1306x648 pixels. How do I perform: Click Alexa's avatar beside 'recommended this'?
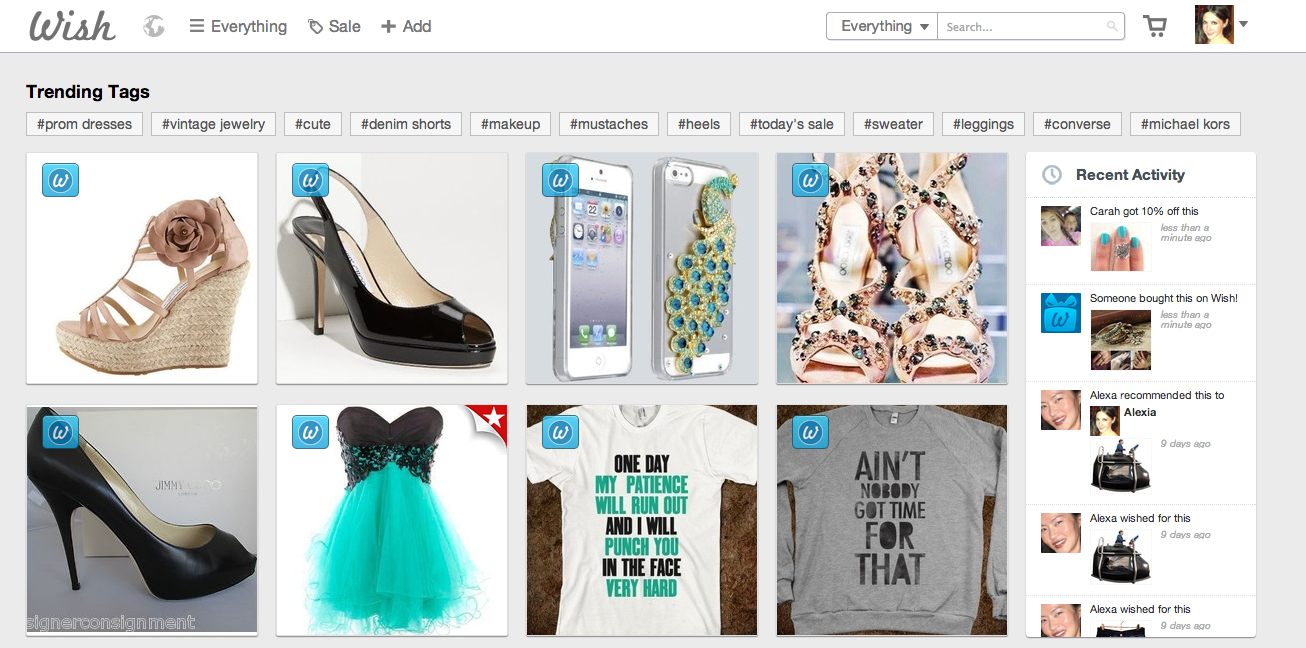tap(1061, 410)
